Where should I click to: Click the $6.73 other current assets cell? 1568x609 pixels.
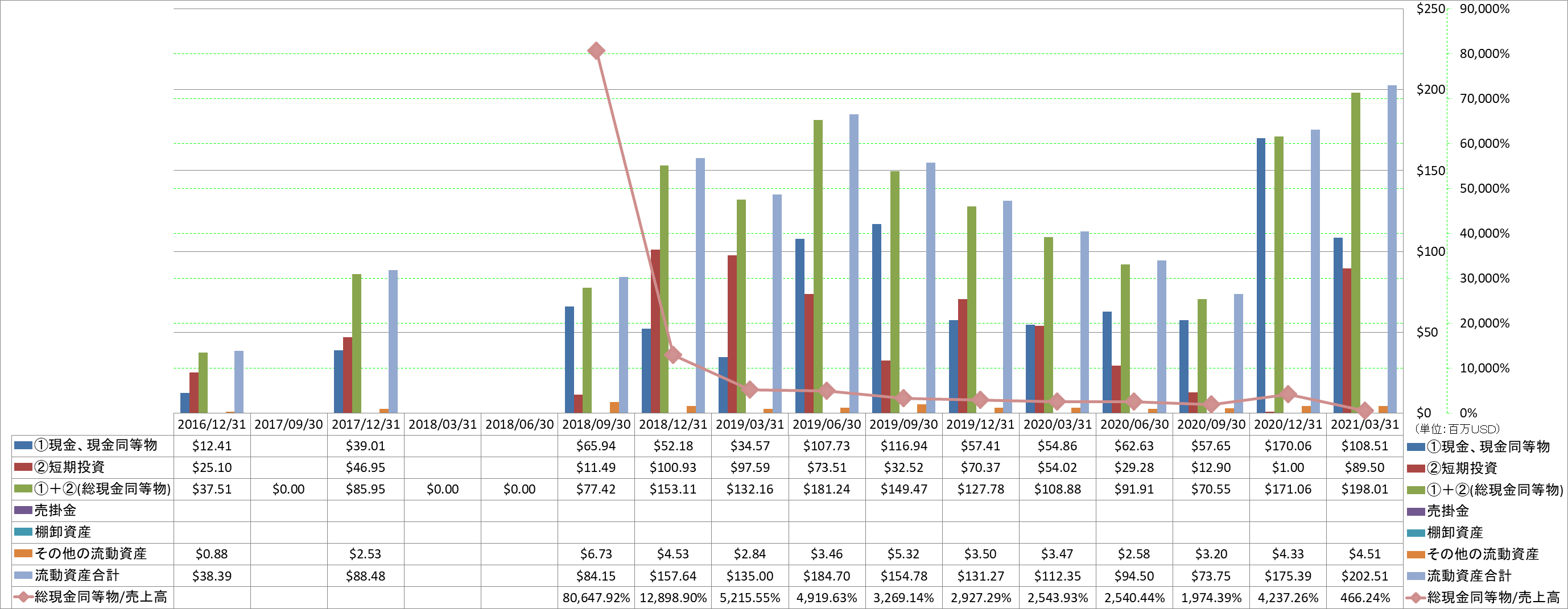click(x=596, y=554)
